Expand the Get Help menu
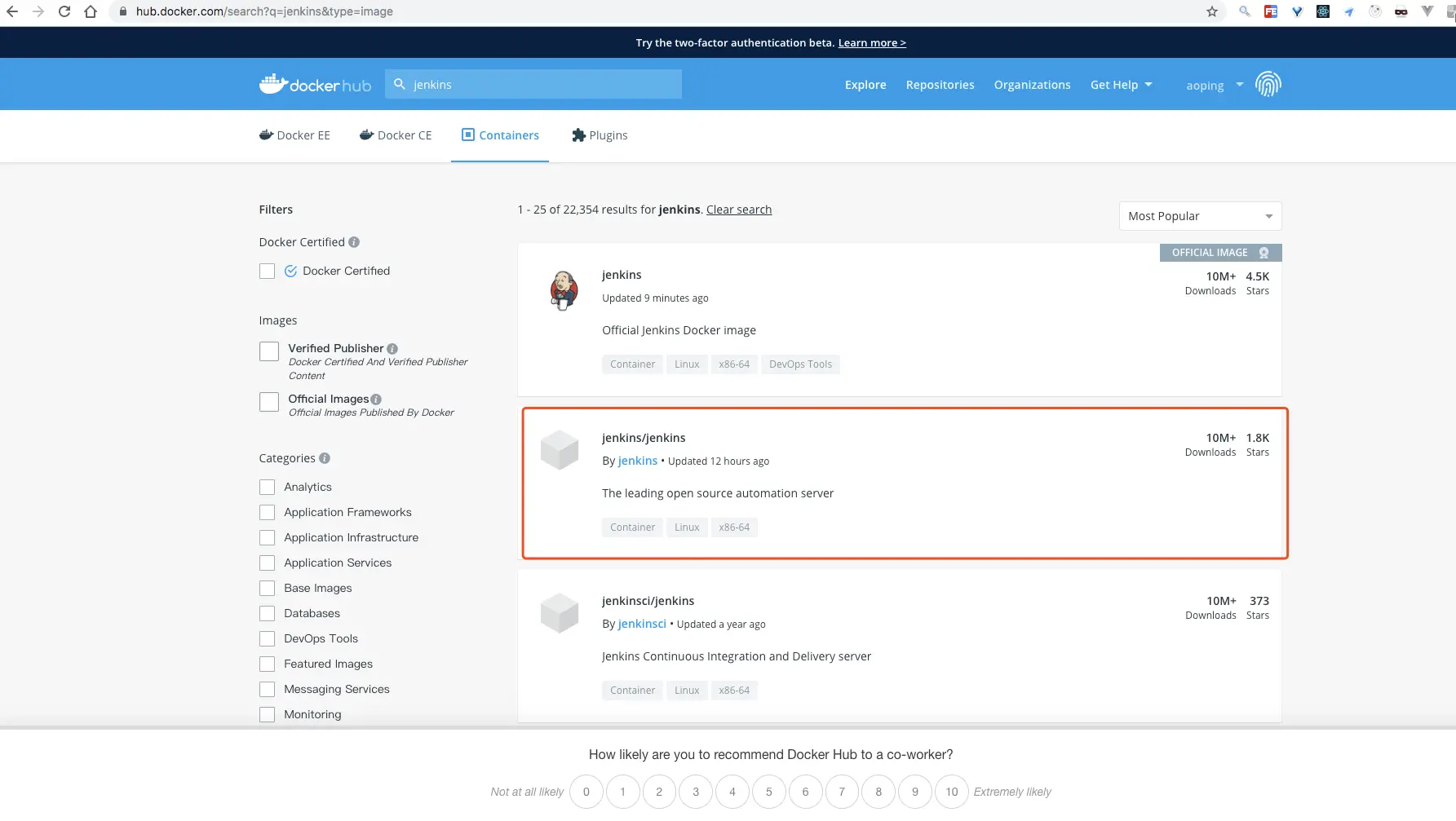The height and width of the screenshot is (821, 1456). [1122, 85]
